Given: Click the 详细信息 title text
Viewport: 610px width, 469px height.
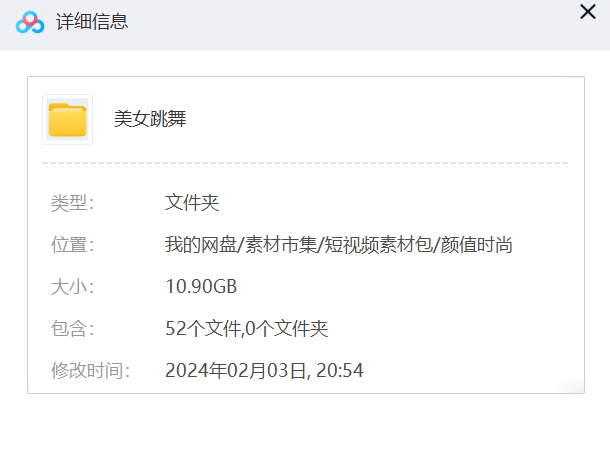Looking at the screenshot, I should click(93, 22).
